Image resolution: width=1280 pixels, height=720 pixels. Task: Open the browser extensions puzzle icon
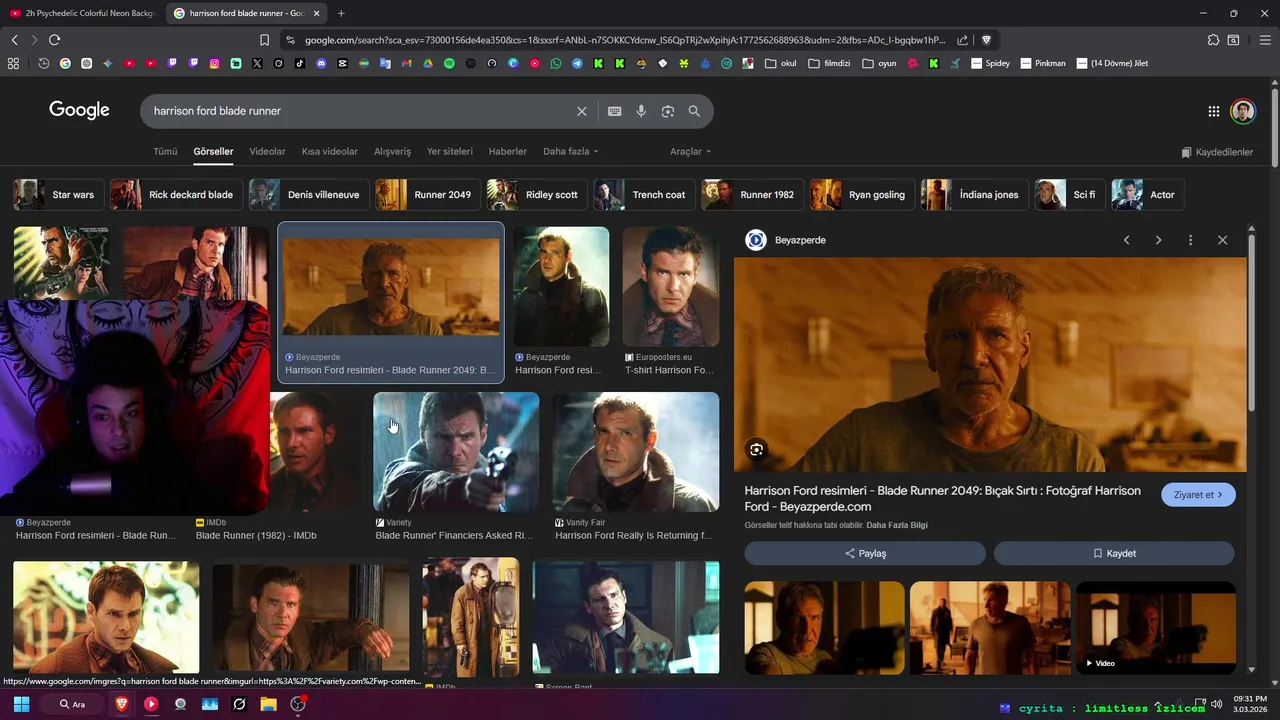(1213, 40)
